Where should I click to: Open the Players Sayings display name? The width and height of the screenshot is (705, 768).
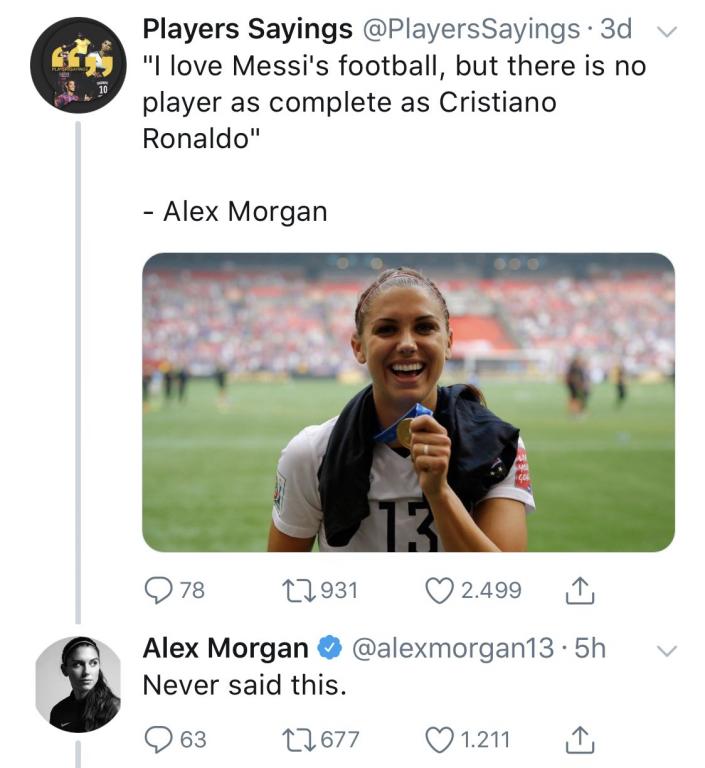(247, 29)
